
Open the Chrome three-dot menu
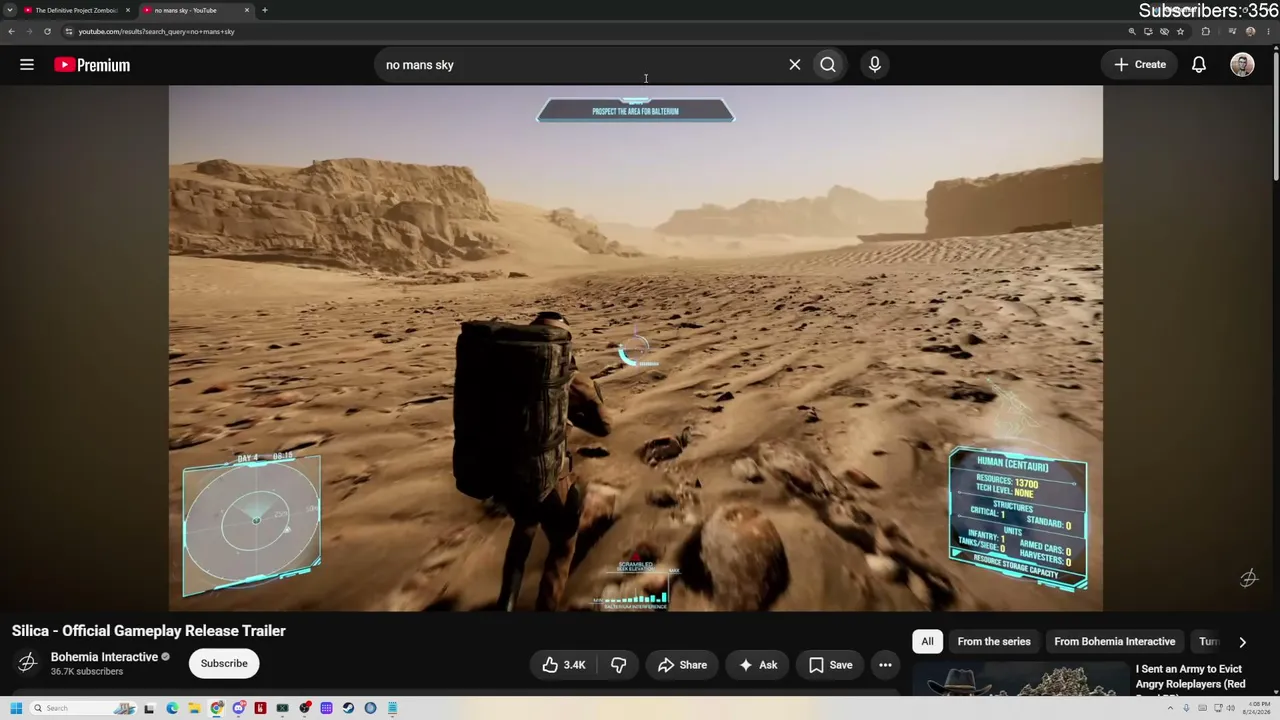[x=1268, y=31]
